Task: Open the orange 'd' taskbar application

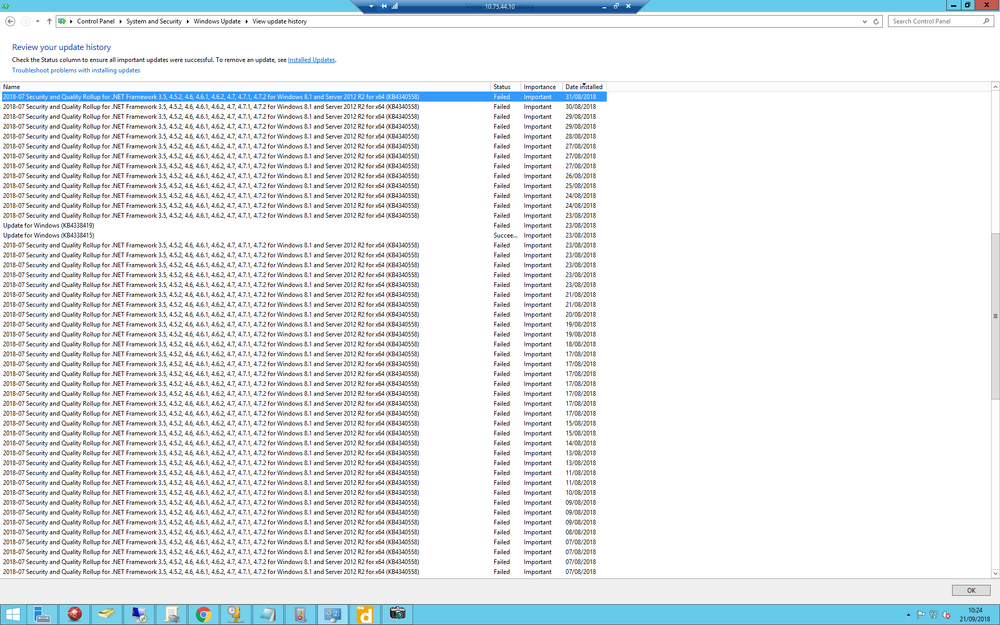Action: pos(365,614)
